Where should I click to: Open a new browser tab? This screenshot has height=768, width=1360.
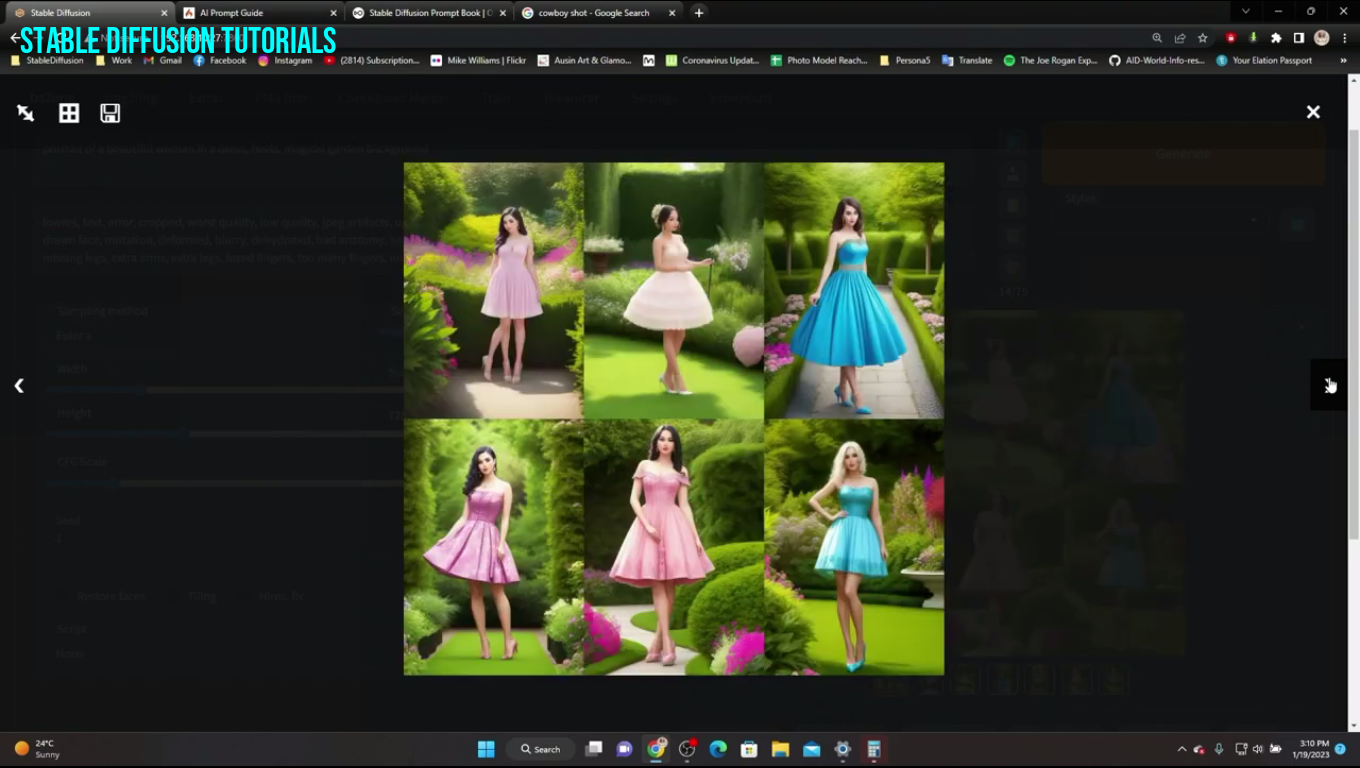(x=699, y=13)
